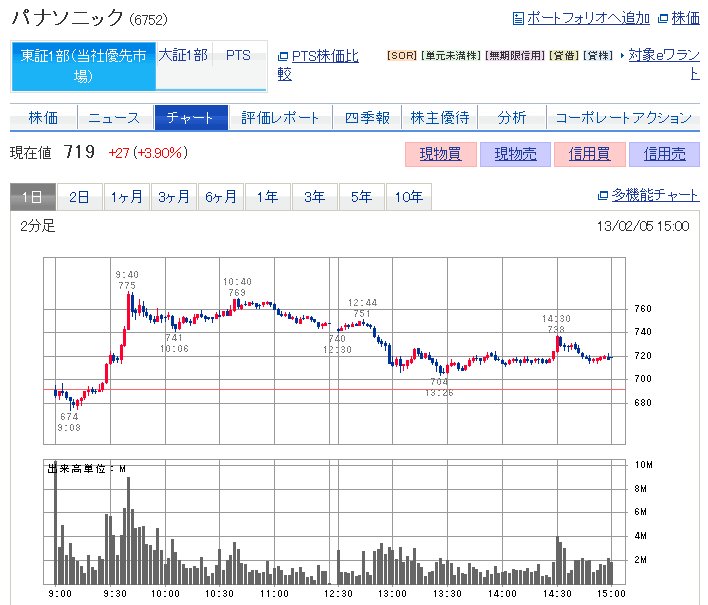This screenshot has width=708, height=605.
Task: Click the [無期限信用] tag
Action: click(x=515, y=56)
